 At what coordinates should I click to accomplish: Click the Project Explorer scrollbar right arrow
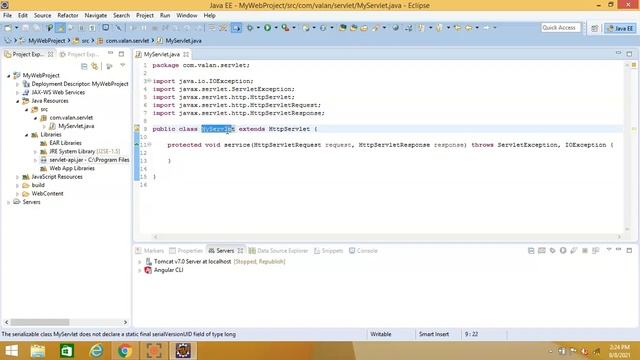click(x=125, y=322)
